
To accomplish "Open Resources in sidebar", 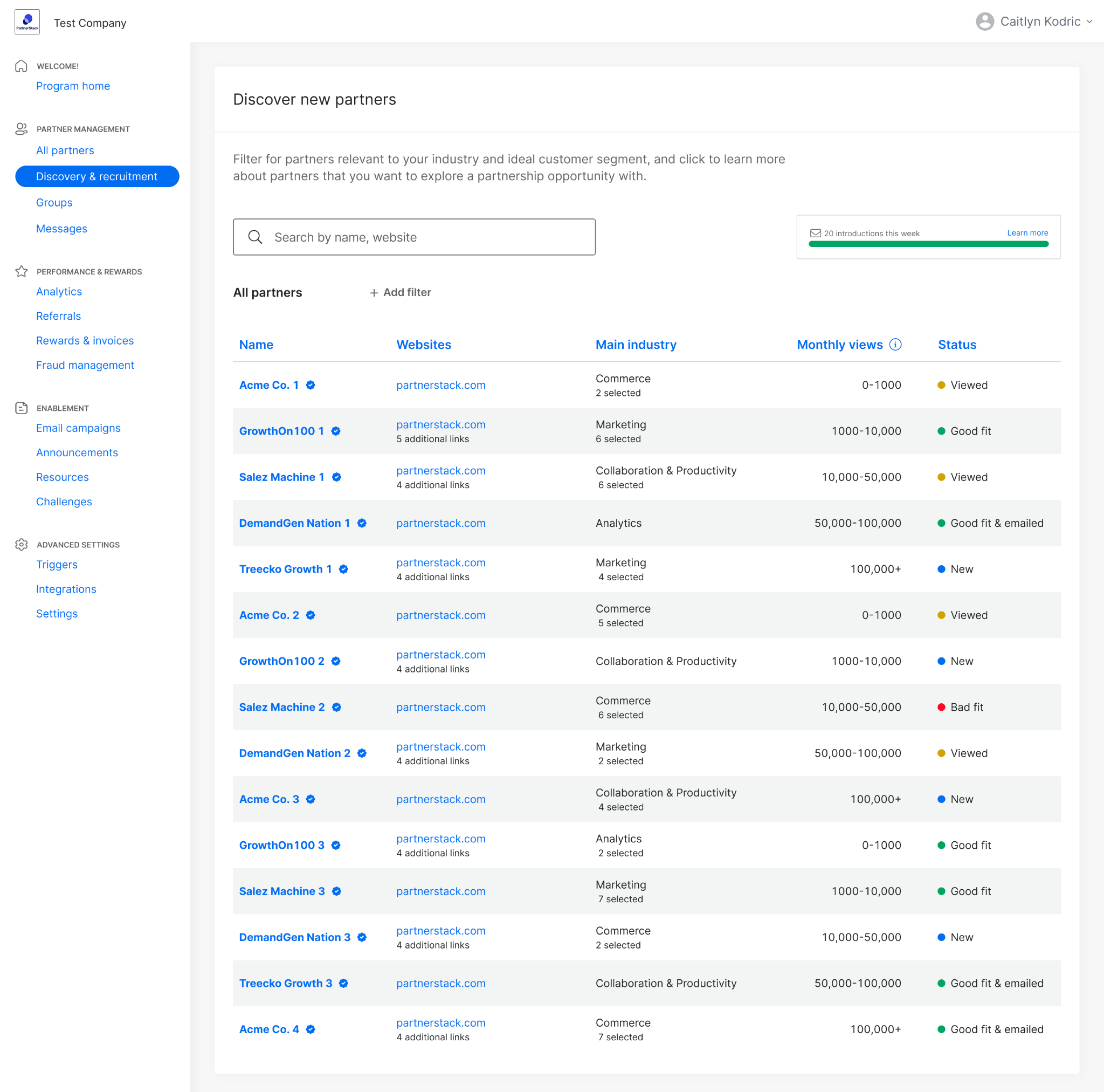I will pyautogui.click(x=63, y=477).
